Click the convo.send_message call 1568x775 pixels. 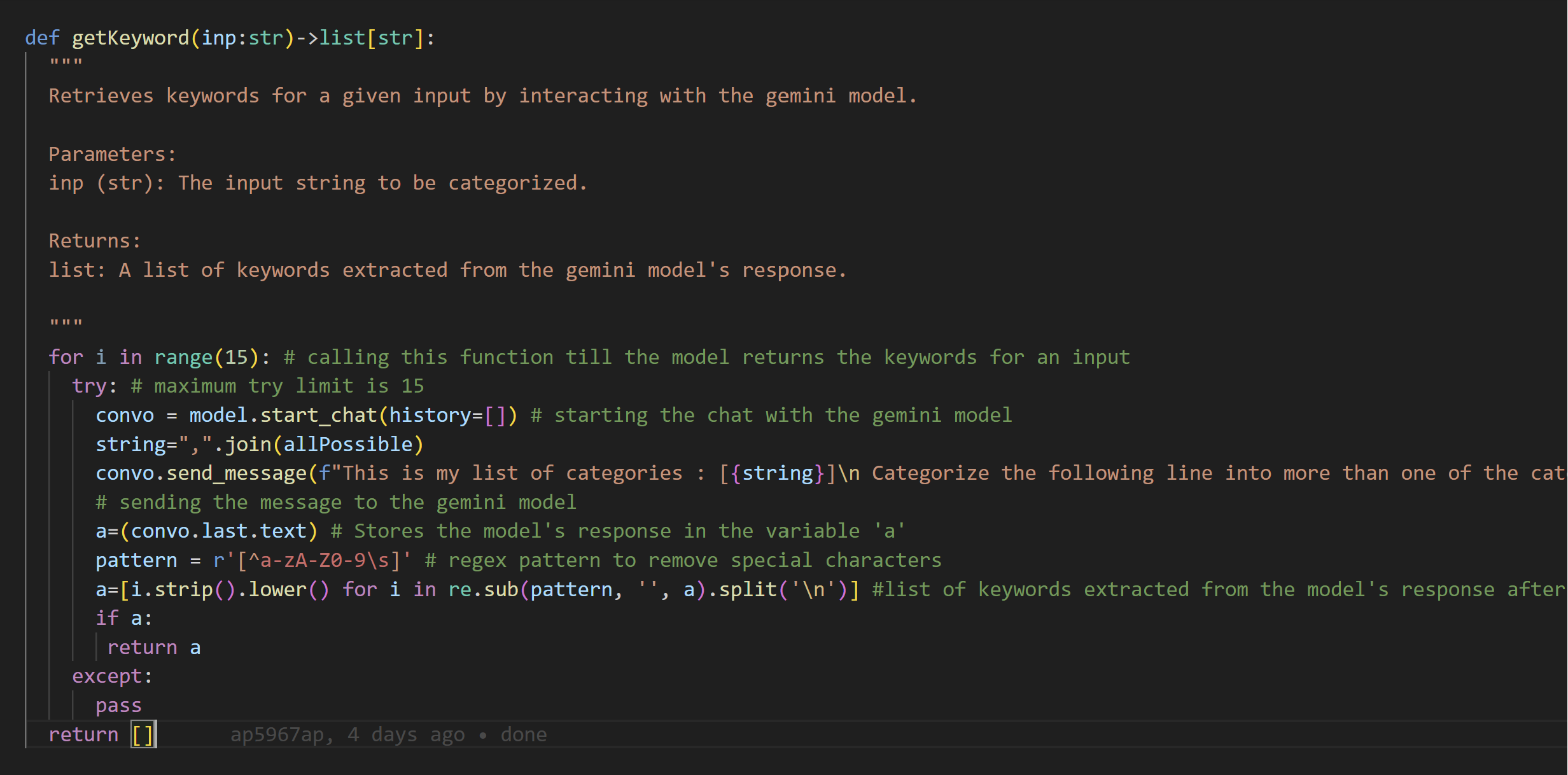201,473
